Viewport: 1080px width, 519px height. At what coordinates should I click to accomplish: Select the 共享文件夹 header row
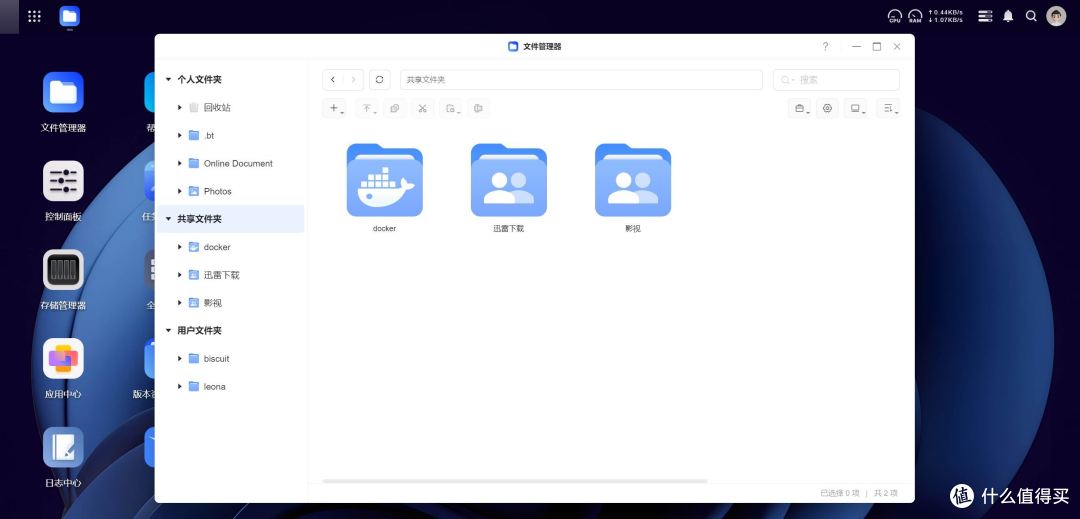click(230, 219)
